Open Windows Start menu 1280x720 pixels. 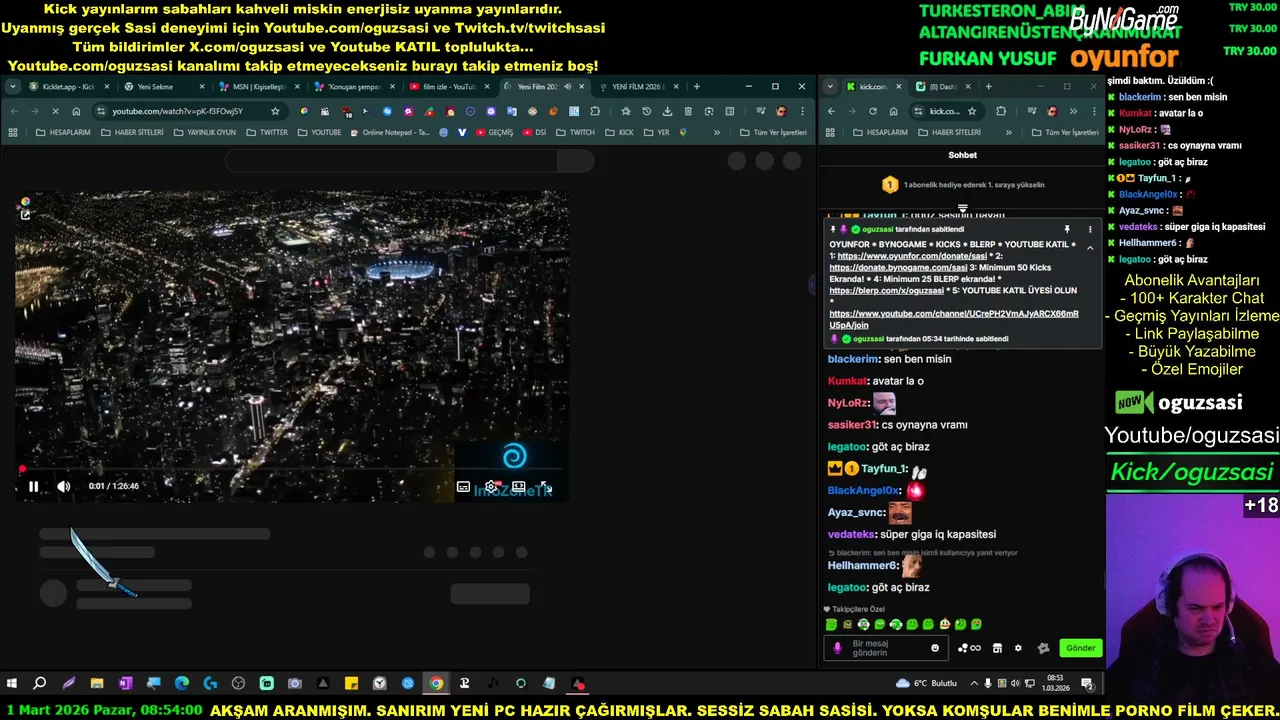point(12,684)
